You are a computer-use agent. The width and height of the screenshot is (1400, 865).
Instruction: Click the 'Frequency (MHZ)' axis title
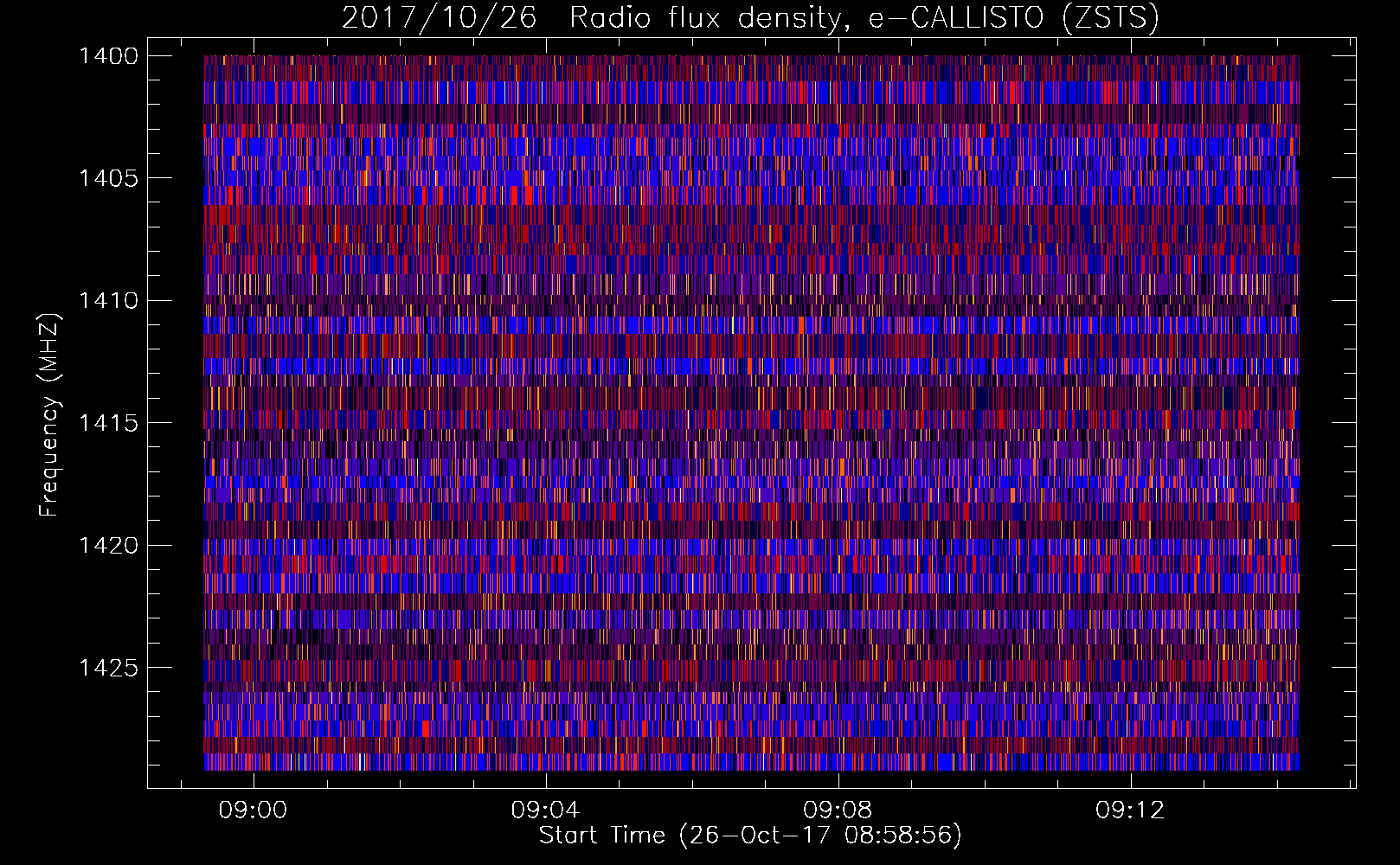pos(51,415)
